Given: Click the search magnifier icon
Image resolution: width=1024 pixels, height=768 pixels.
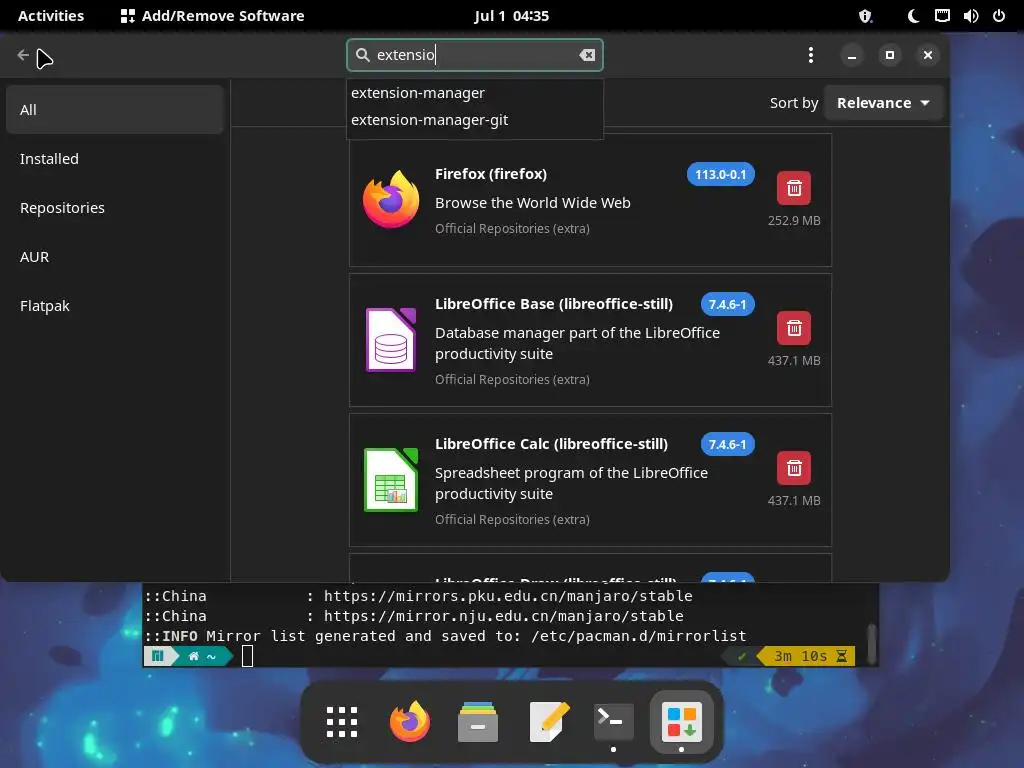Looking at the screenshot, I should coord(362,55).
